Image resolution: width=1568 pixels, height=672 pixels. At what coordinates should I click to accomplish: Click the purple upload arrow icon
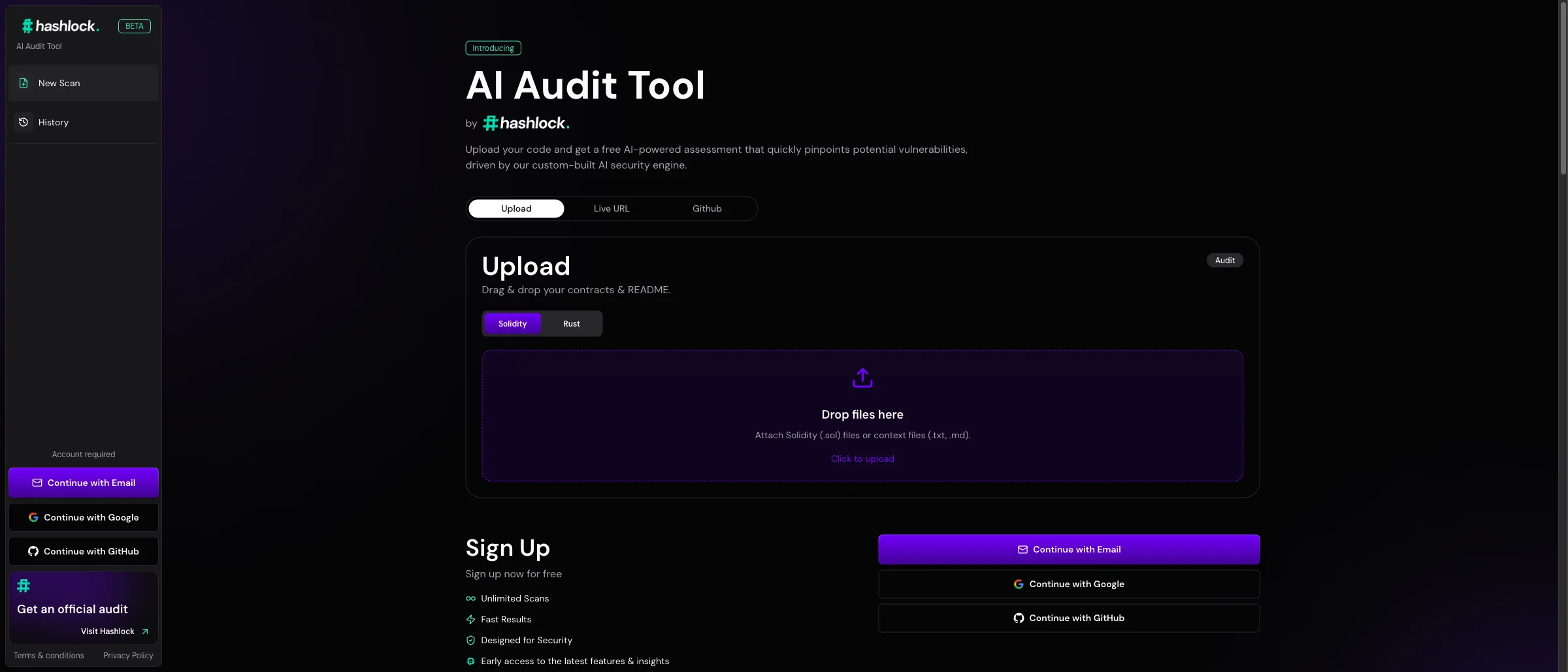point(862,377)
